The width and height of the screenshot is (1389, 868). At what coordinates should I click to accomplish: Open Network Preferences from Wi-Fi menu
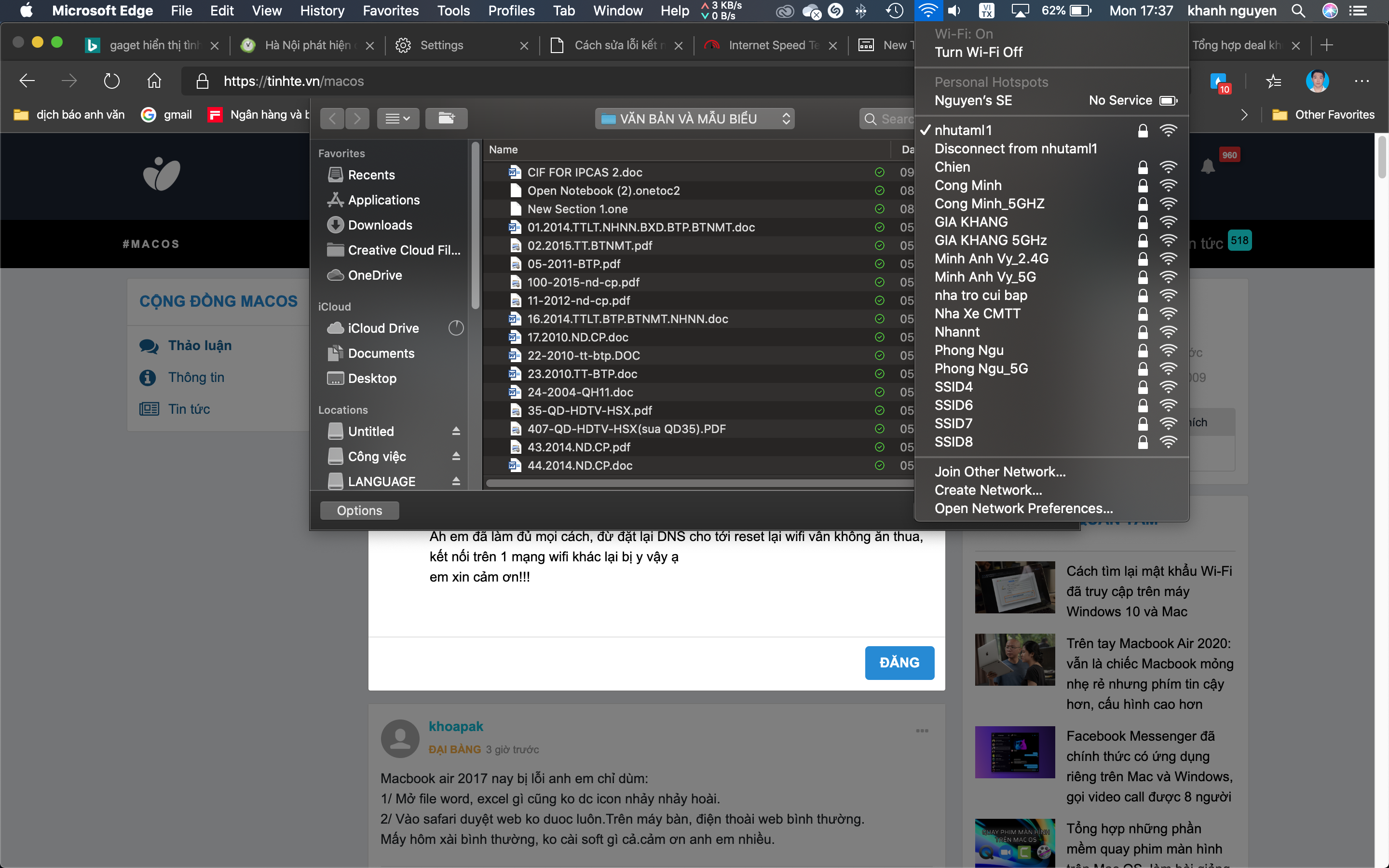coord(1023,508)
